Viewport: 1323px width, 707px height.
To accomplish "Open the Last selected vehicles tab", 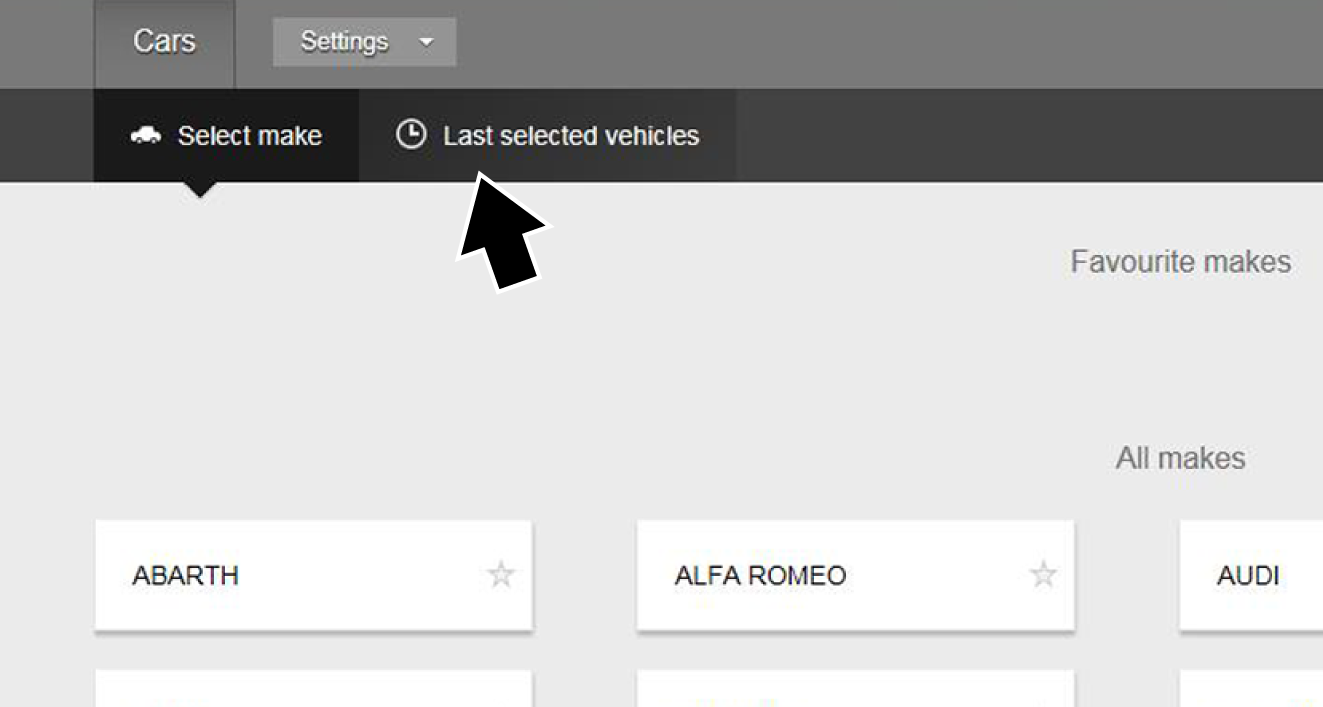I will coord(570,136).
